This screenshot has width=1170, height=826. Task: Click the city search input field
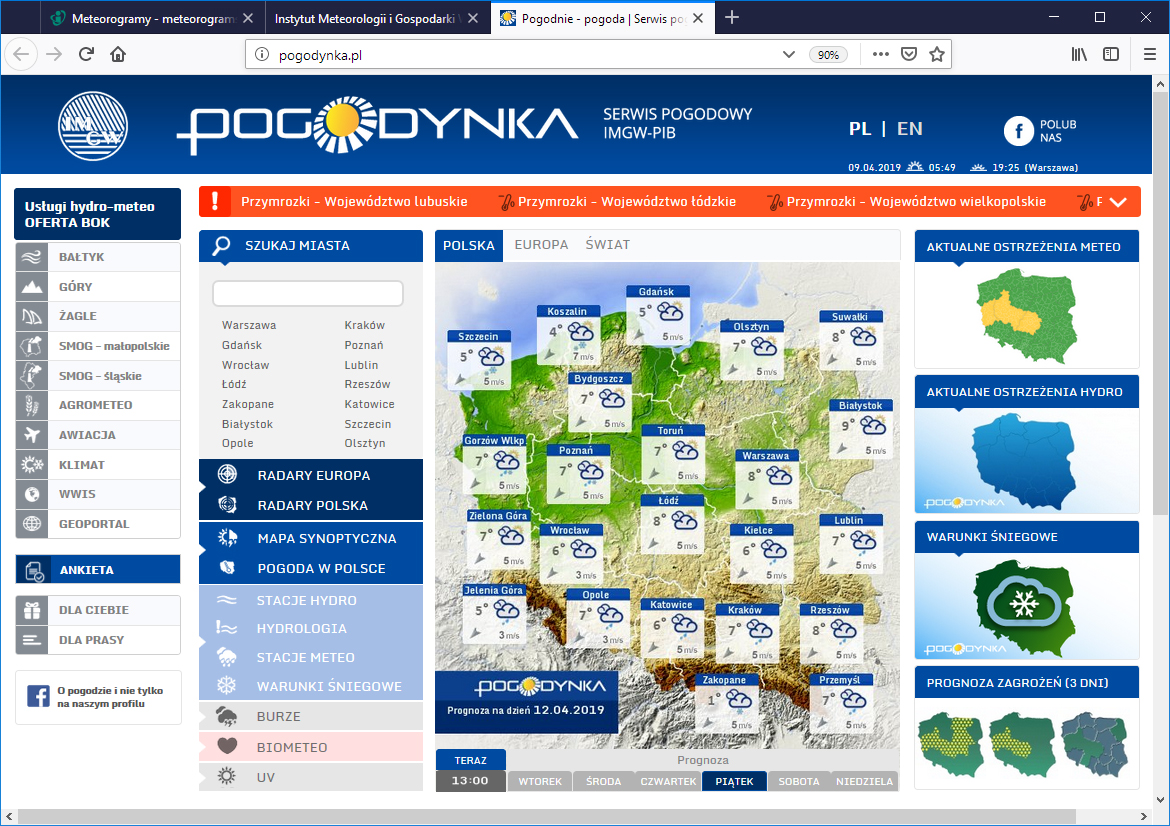pyautogui.click(x=308, y=293)
